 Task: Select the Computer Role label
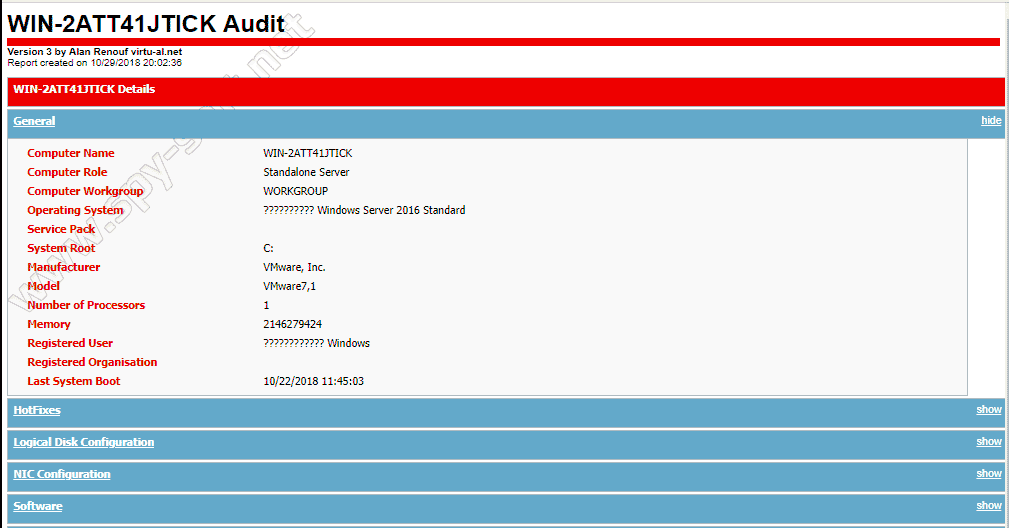(67, 172)
